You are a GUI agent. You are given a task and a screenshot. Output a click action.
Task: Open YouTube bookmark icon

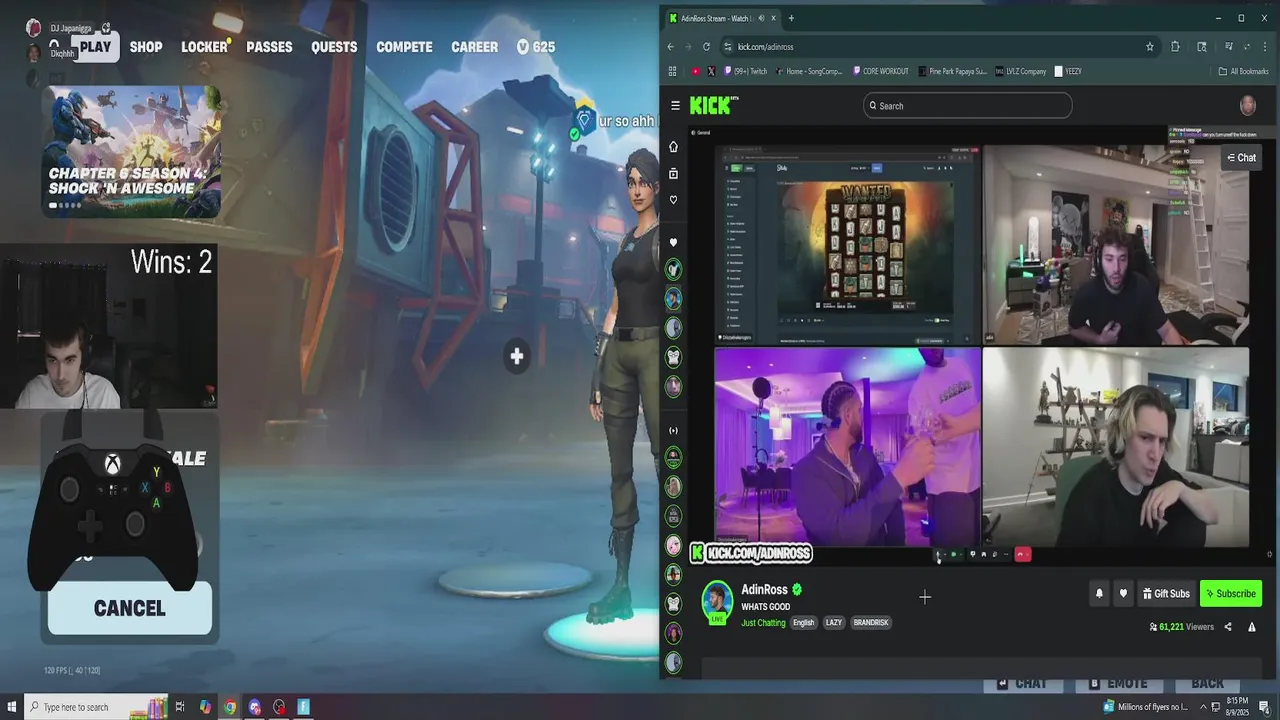[696, 72]
